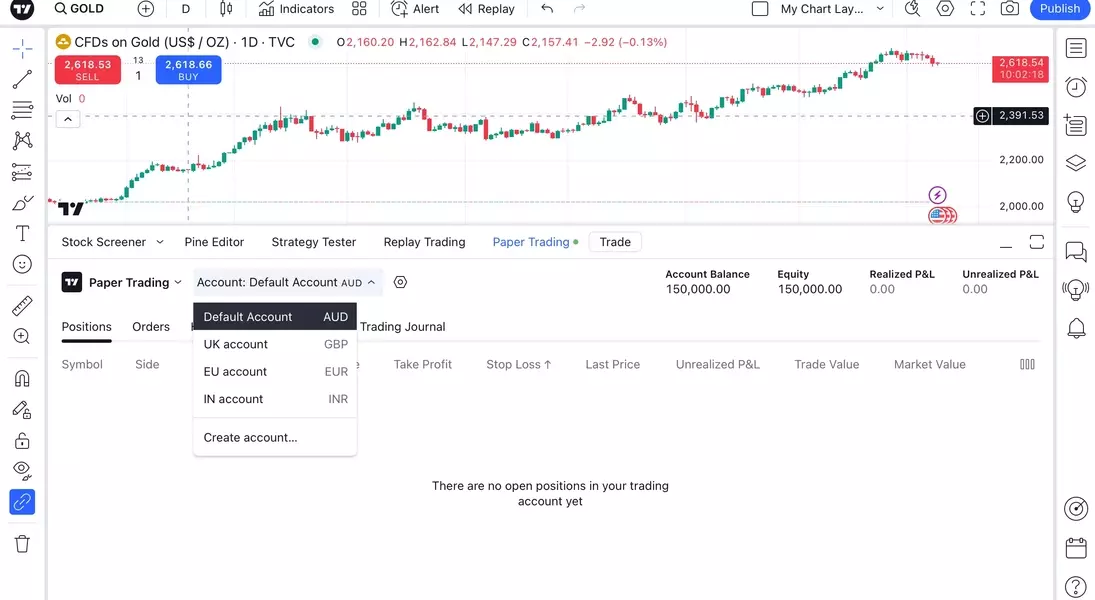Create a new Alert
The width and height of the screenshot is (1095, 600).
(x=415, y=9)
